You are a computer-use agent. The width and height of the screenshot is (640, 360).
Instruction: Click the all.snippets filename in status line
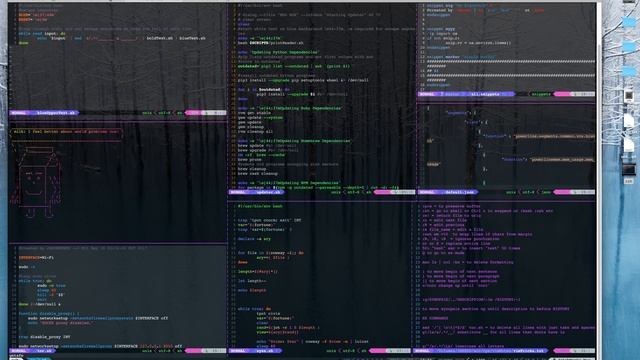click(x=484, y=94)
